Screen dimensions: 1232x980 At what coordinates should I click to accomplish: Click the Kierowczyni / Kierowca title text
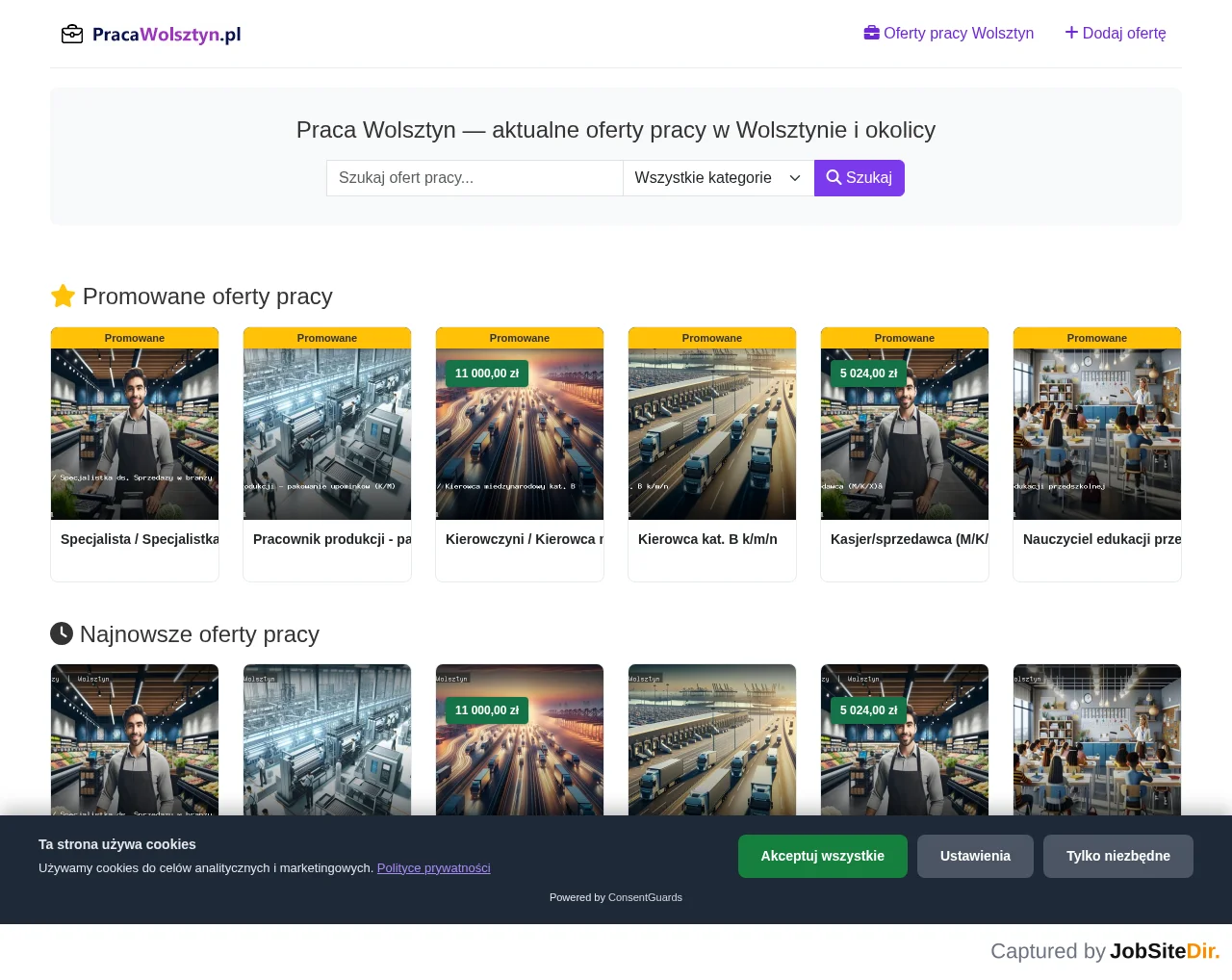click(525, 539)
